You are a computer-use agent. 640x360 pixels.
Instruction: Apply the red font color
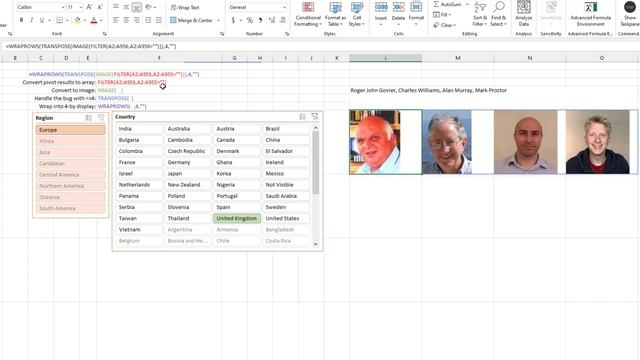tap(93, 20)
